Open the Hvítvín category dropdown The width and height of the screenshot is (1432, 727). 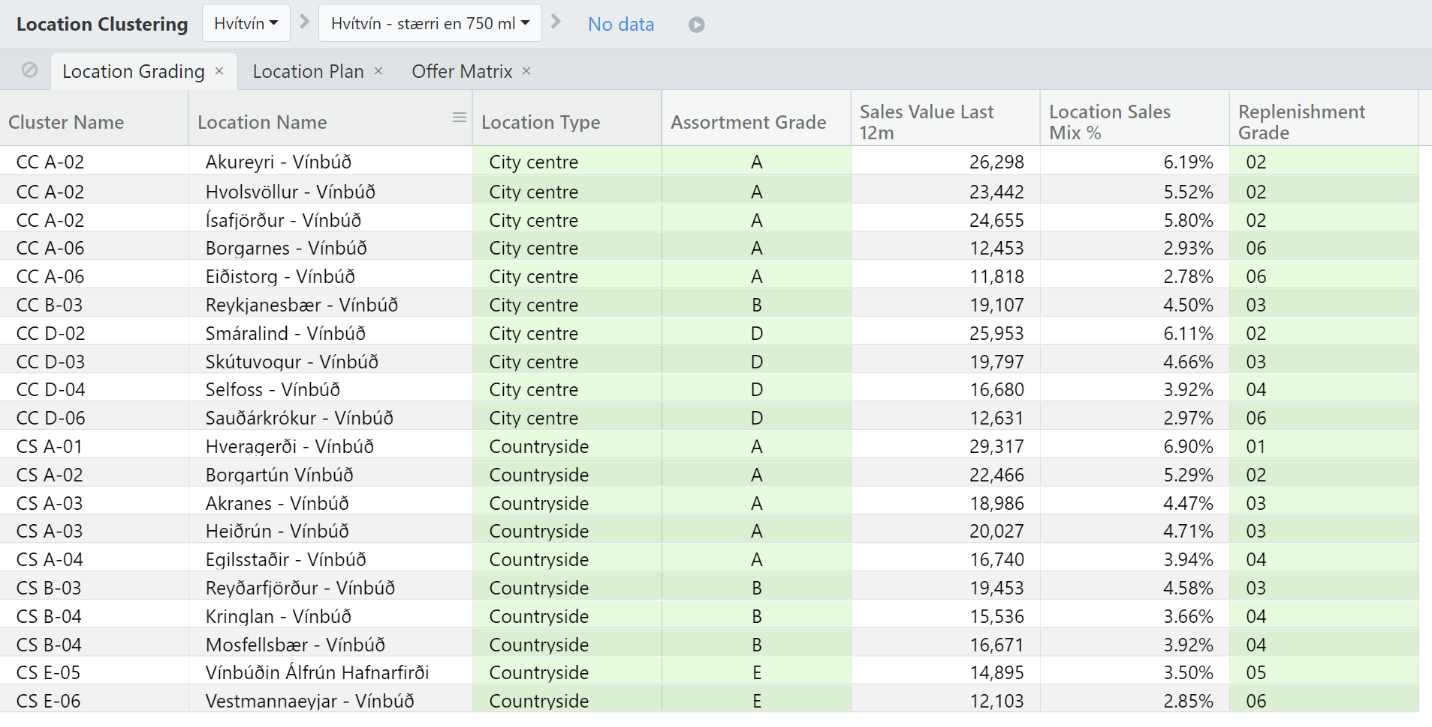click(246, 23)
